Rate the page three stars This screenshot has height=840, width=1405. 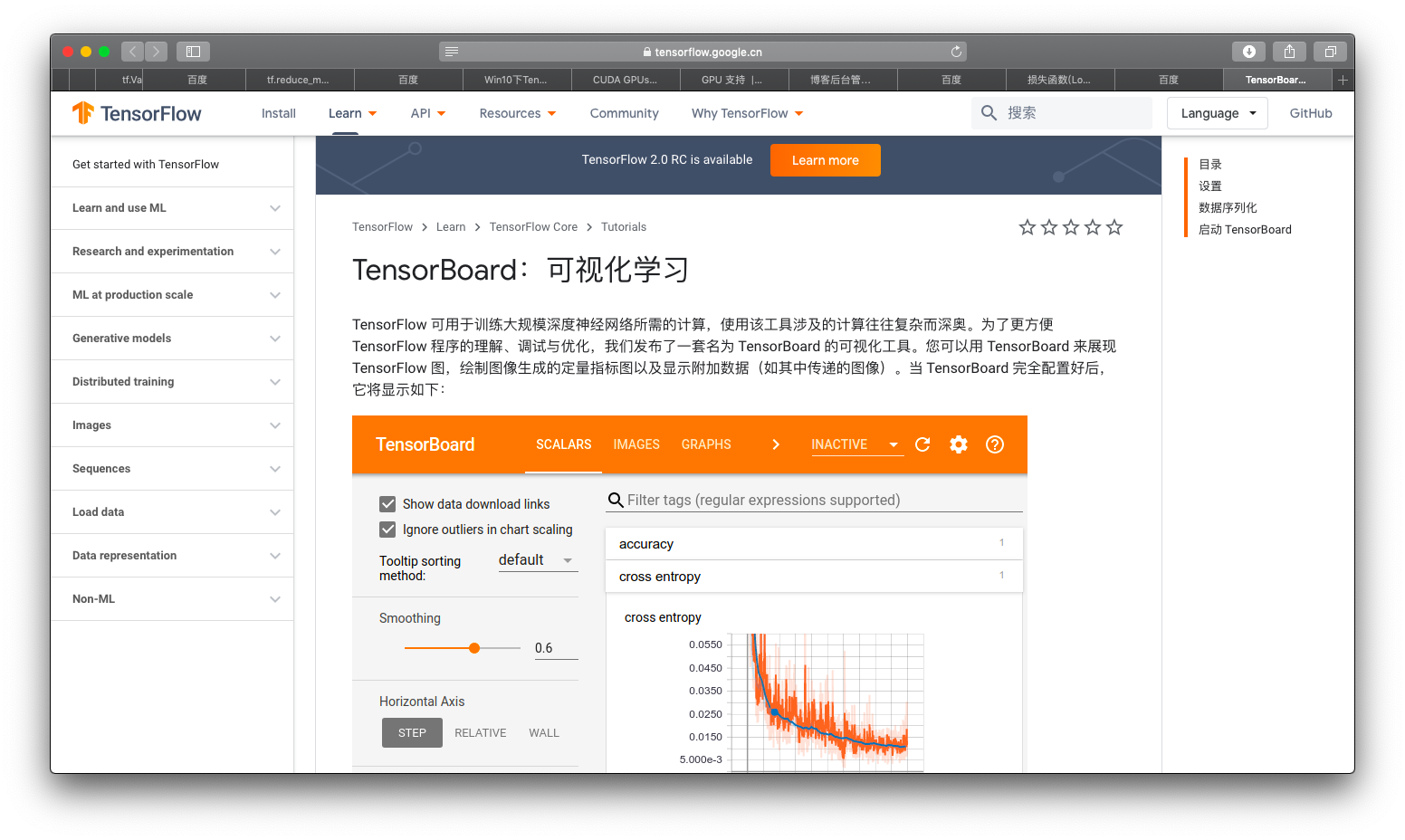(1071, 227)
